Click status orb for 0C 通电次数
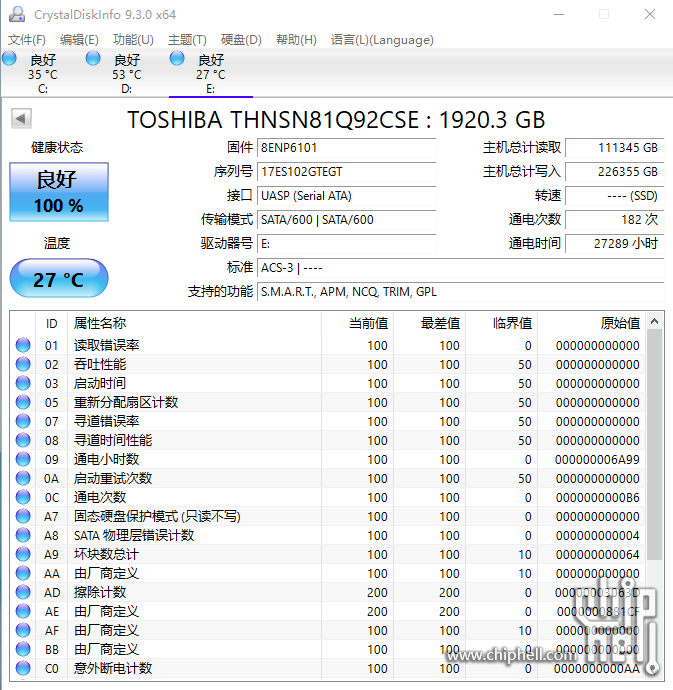This screenshot has width=673, height=690. tap(23, 497)
